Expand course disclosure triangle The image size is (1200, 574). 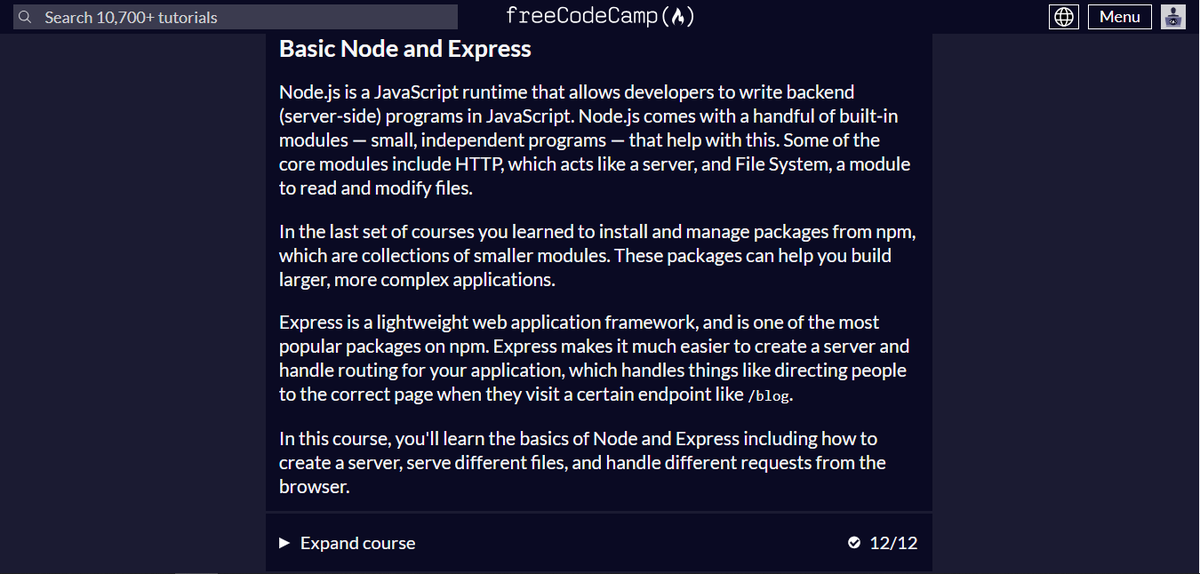(x=284, y=543)
